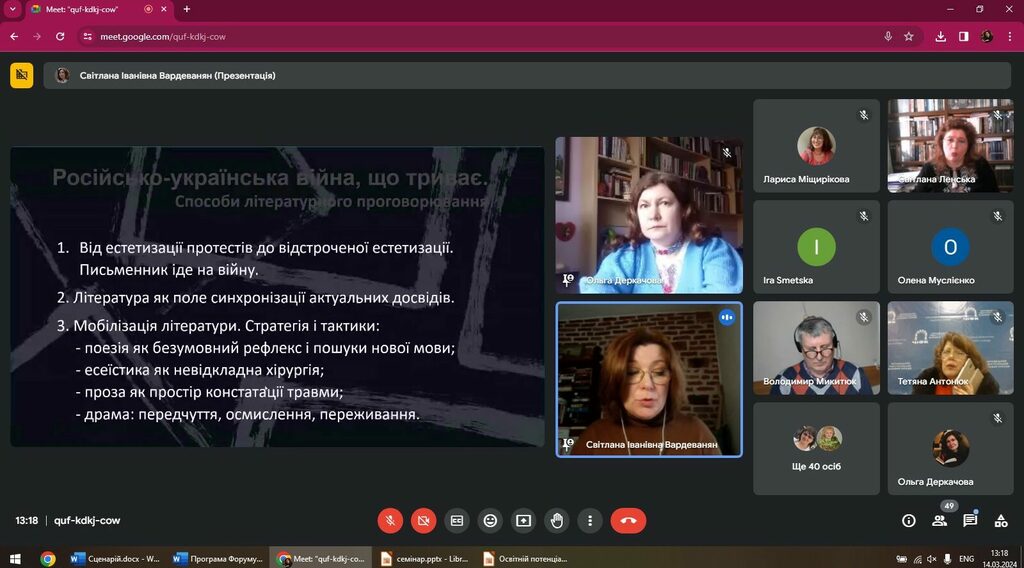Image resolution: width=1024 pixels, height=568 pixels.
Task: Bookmark this page with the star icon
Action: pos(908,36)
